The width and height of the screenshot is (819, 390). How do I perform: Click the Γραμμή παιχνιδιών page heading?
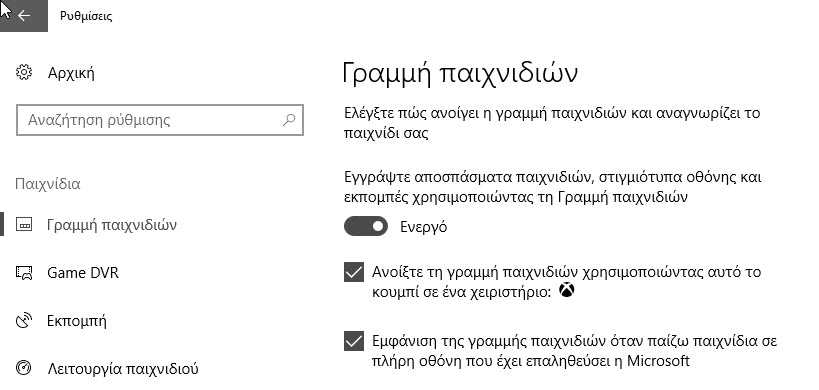(x=460, y=73)
